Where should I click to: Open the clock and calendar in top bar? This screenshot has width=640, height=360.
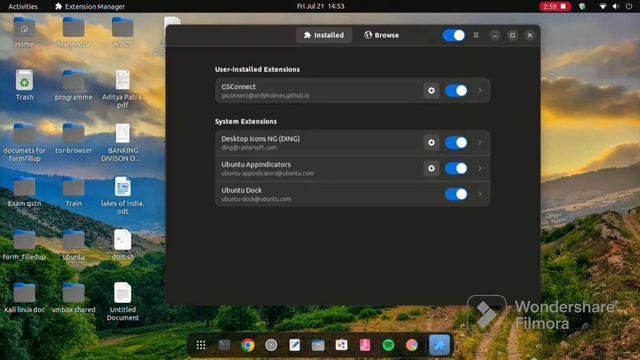320,6
